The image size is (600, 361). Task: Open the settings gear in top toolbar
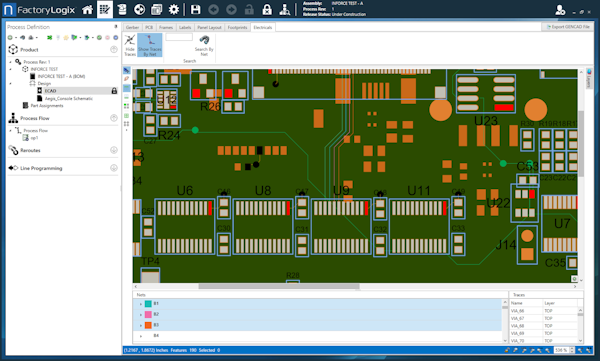174,10
